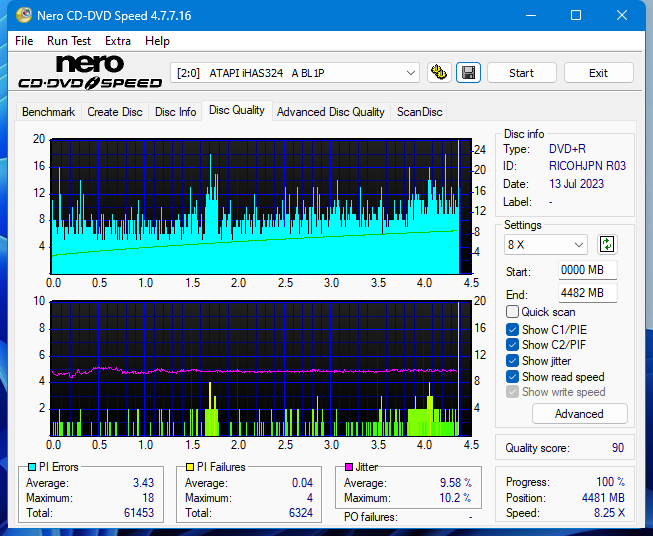This screenshot has width=653, height=536.
Task: Open the File menu
Action: [24, 41]
